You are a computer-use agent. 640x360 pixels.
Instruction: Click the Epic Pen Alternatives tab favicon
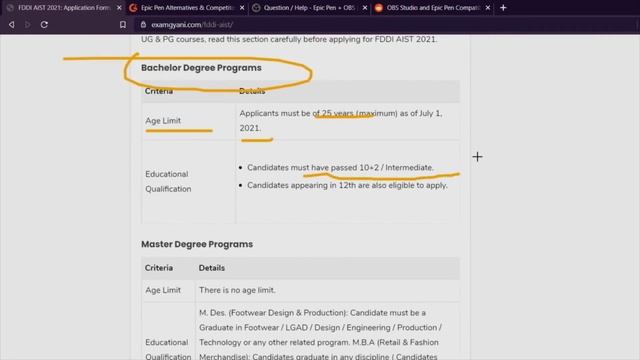pos(133,8)
